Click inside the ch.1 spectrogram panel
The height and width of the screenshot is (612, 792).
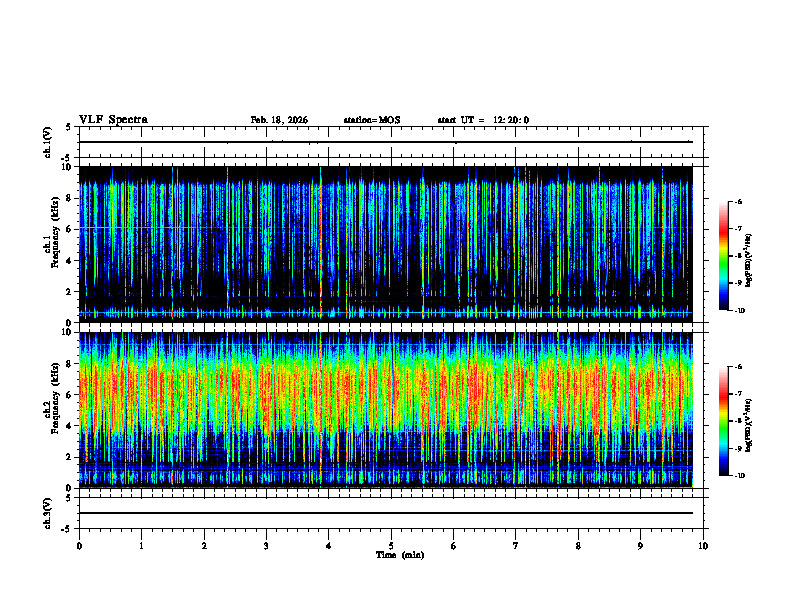click(386, 244)
